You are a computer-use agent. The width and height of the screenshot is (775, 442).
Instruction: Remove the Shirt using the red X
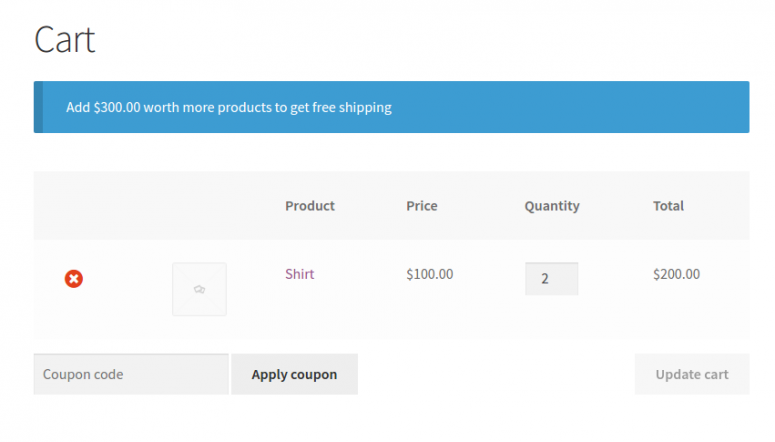[x=74, y=279]
